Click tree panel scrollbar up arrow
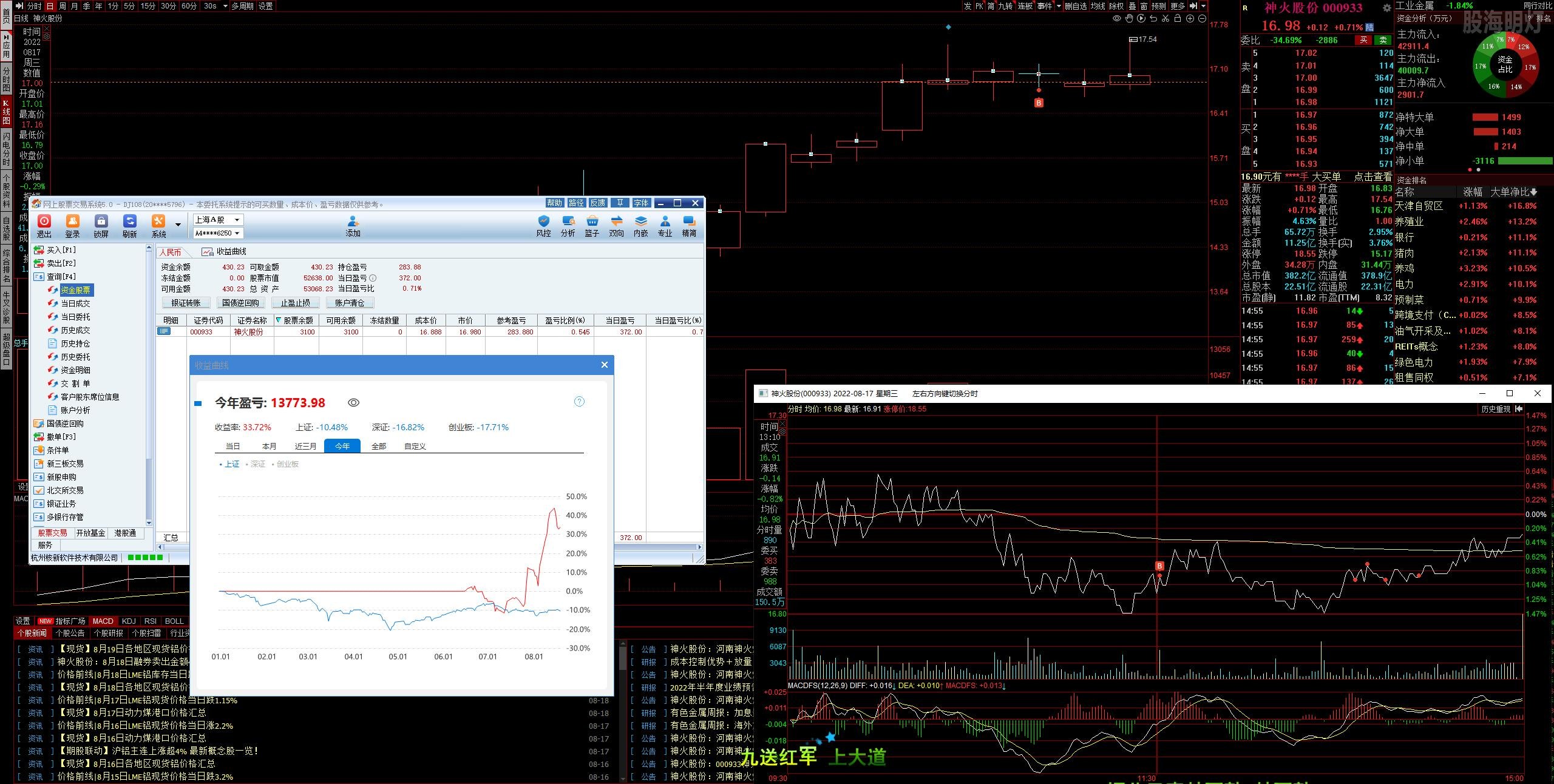The width and height of the screenshot is (1554, 784). (149, 249)
